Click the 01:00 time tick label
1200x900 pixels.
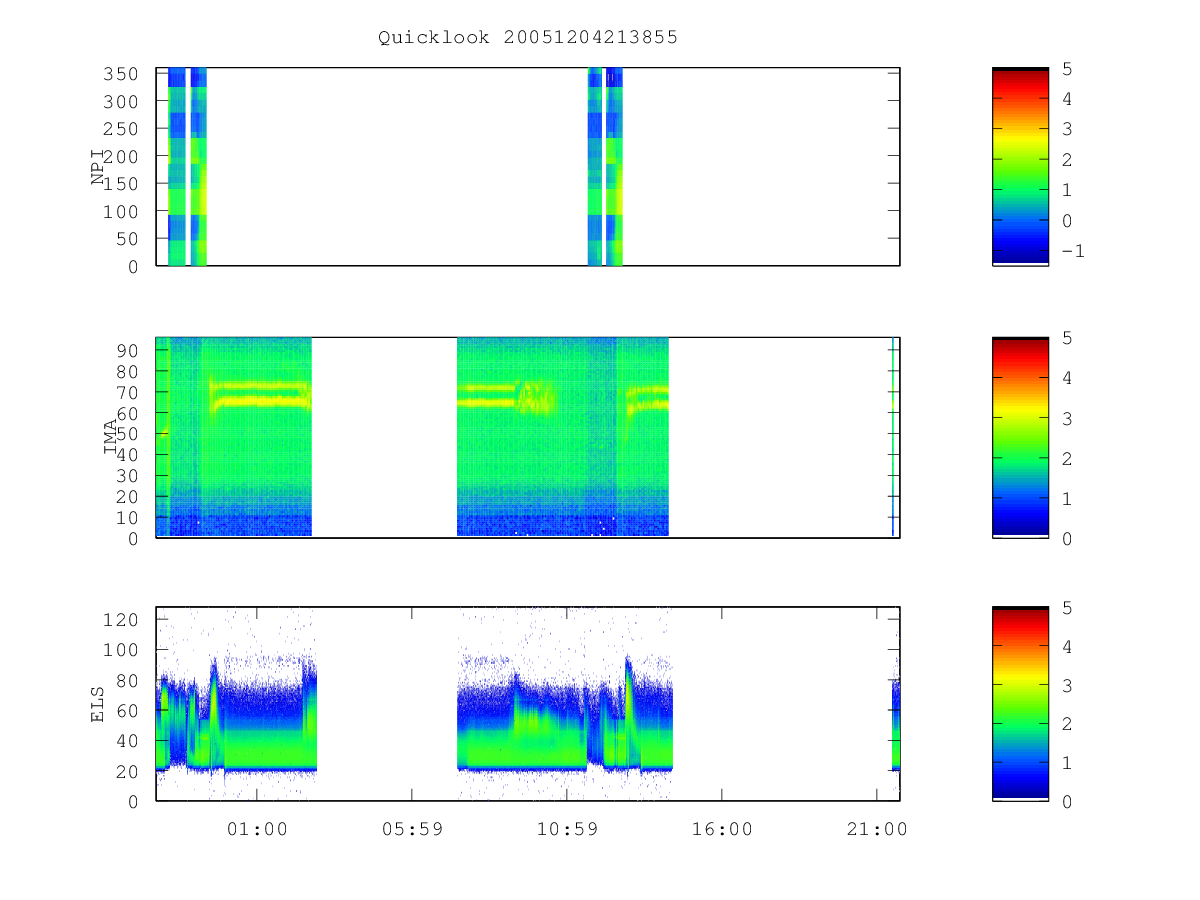[257, 828]
